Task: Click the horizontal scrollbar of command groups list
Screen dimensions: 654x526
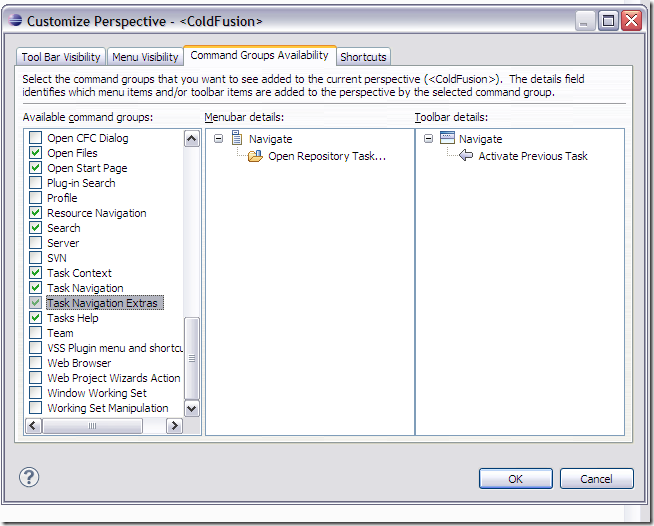Action: (94, 426)
